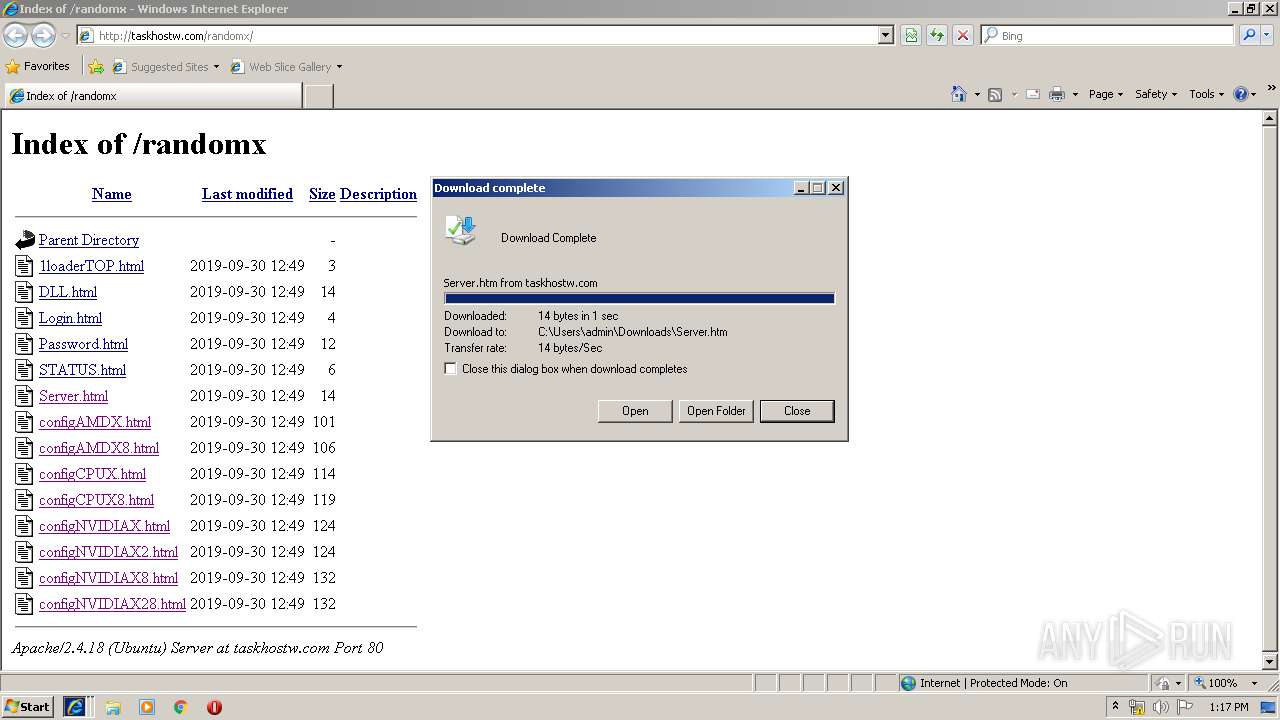Viewport: 1280px width, 720px height.
Task: Click Close button in download dialog
Action: (x=797, y=411)
